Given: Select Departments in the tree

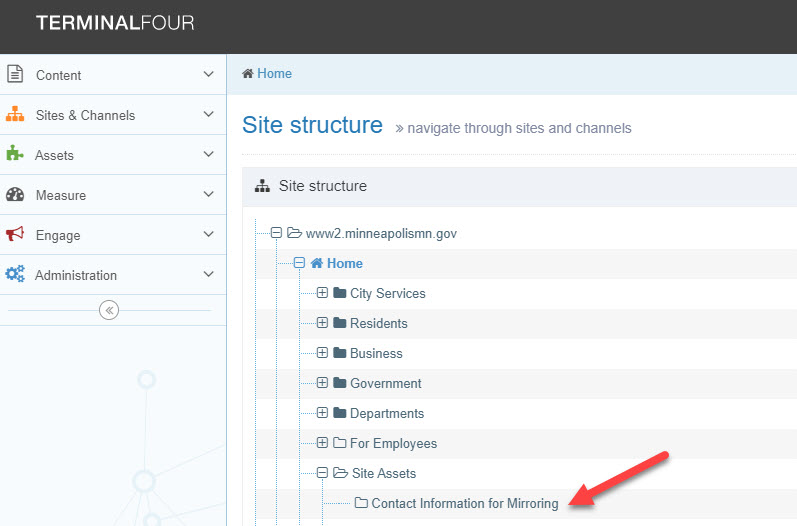Looking at the screenshot, I should click(387, 414).
